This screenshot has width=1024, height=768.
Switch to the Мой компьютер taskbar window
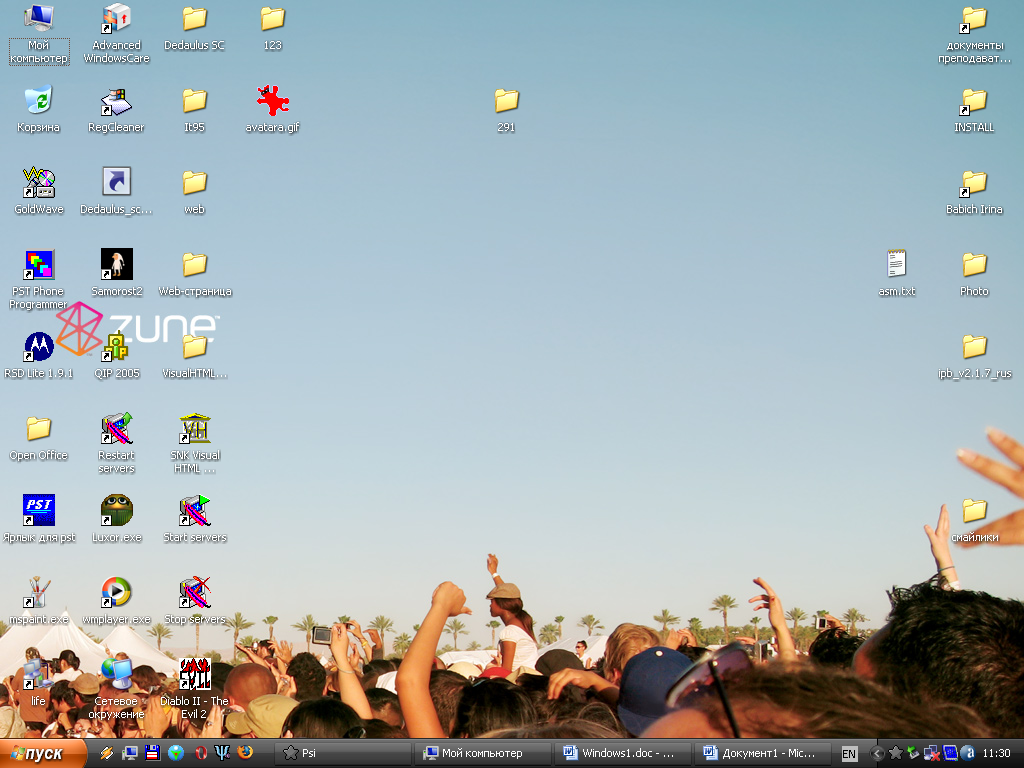pos(483,754)
